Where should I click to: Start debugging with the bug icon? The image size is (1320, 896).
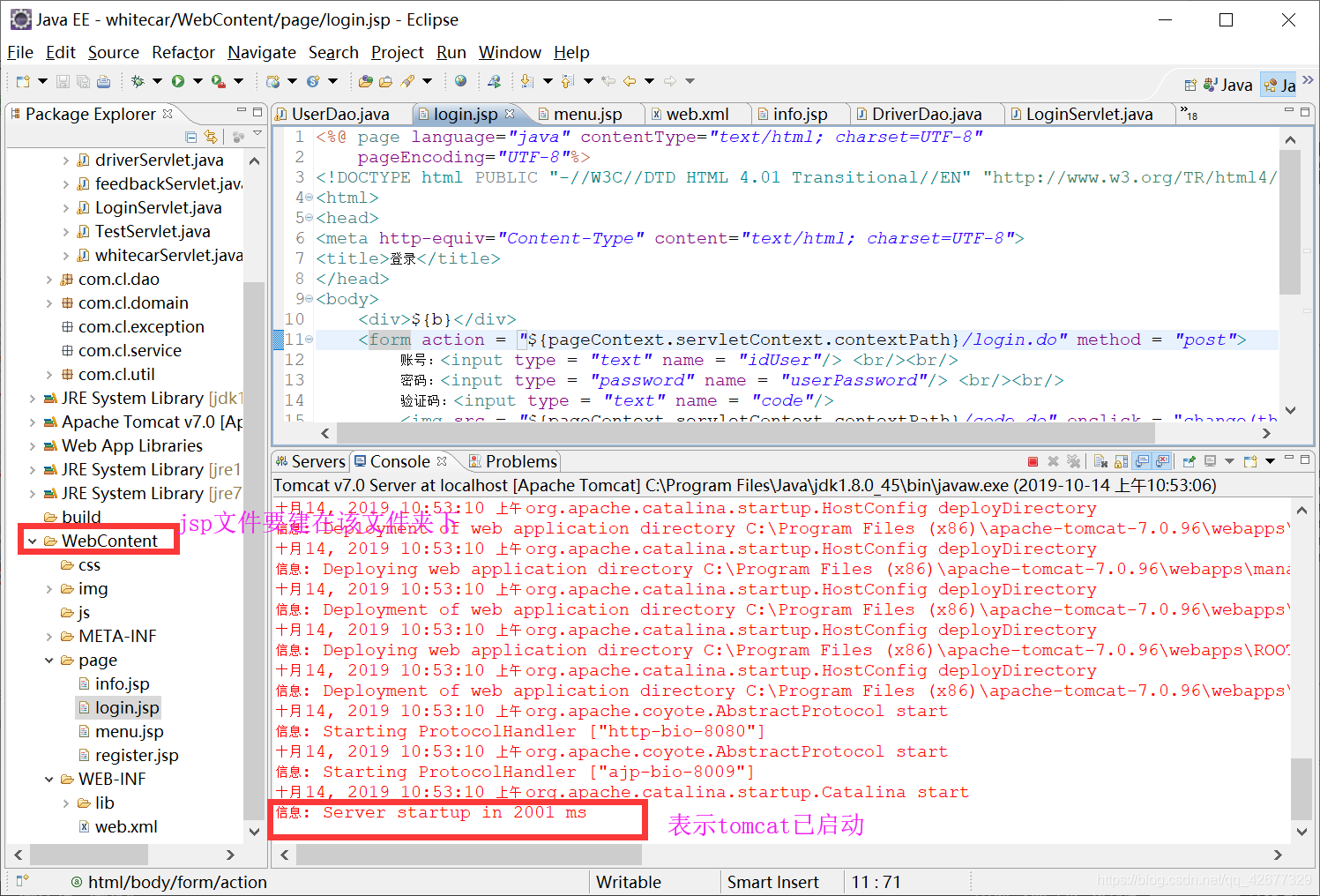tap(138, 81)
